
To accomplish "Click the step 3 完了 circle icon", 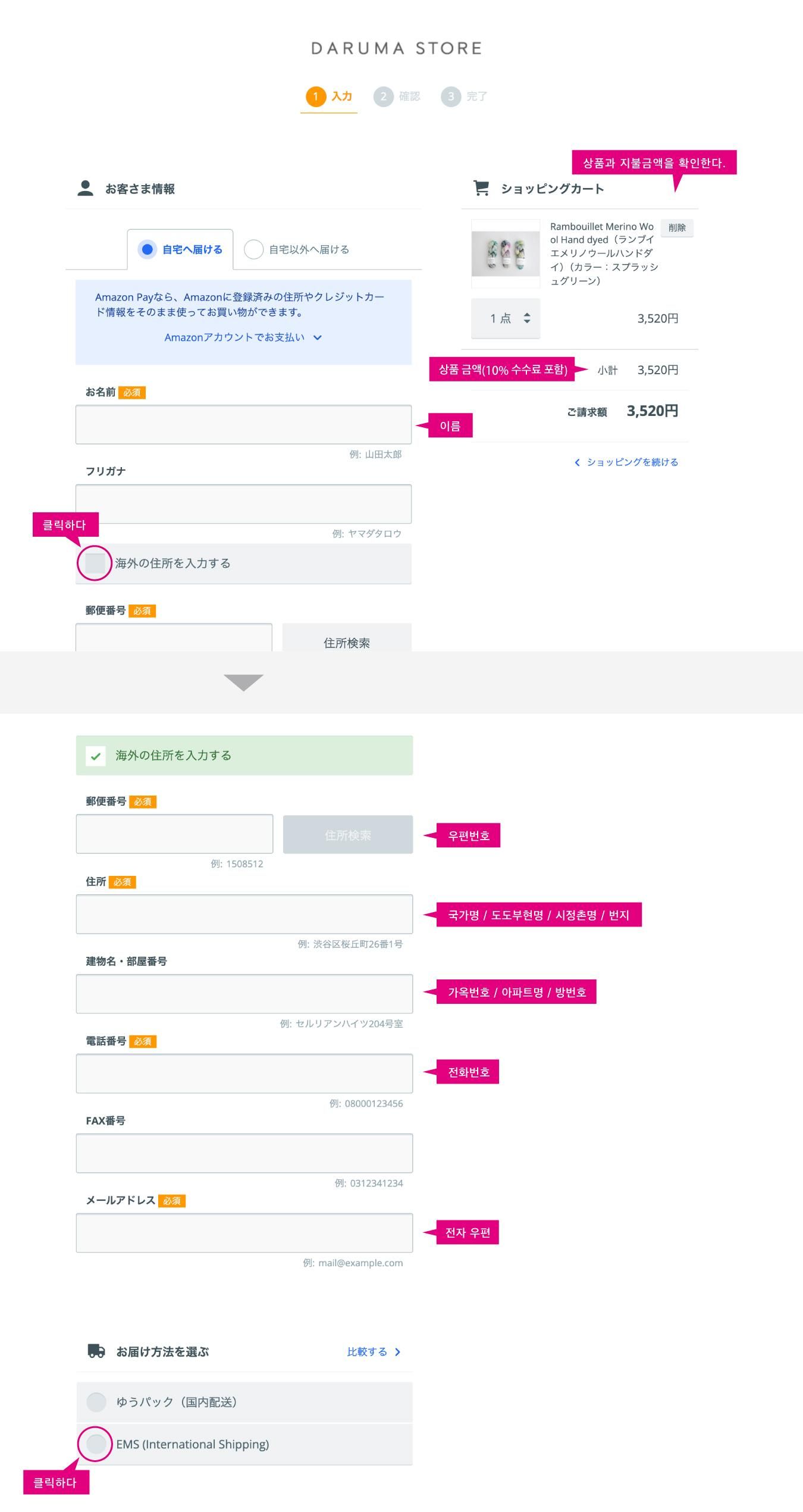I will pos(451,96).
